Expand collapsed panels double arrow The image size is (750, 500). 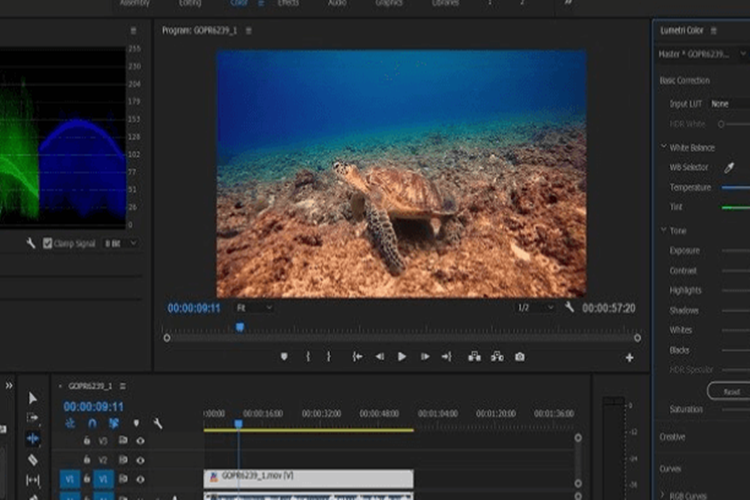[9, 386]
